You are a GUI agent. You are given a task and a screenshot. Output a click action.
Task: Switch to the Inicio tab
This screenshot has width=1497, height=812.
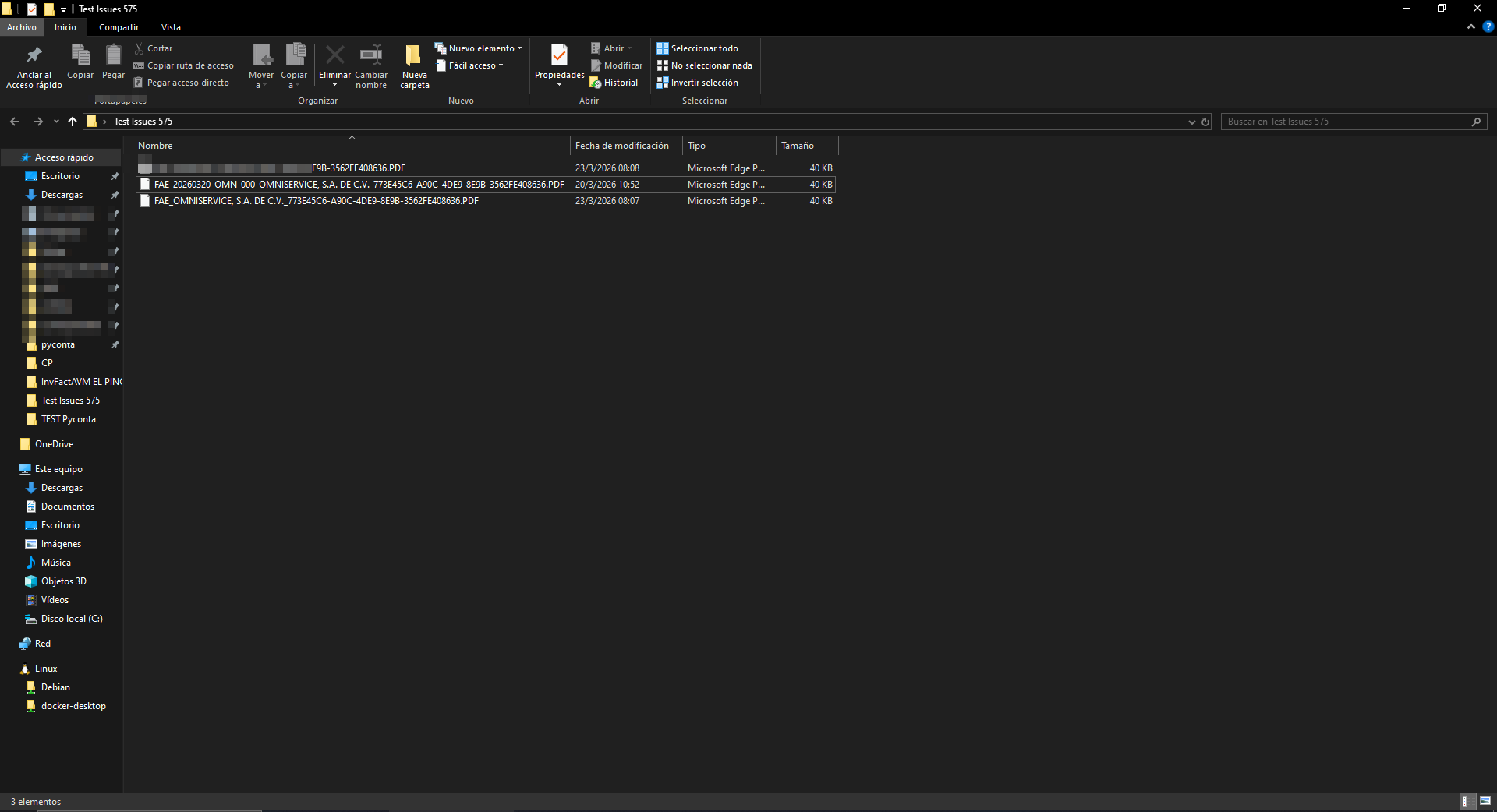[x=65, y=27]
